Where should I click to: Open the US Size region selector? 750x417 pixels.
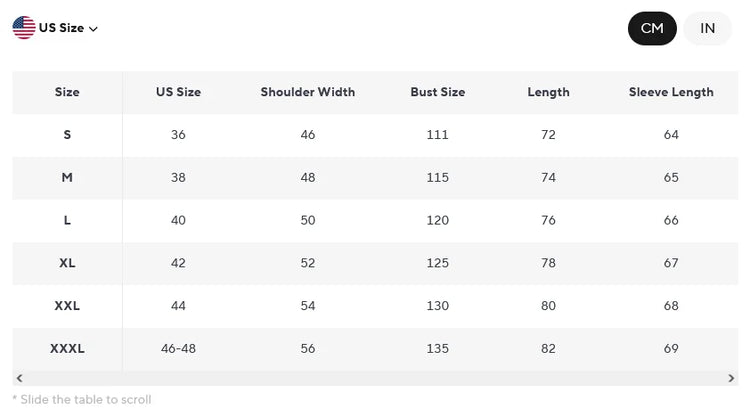click(55, 28)
